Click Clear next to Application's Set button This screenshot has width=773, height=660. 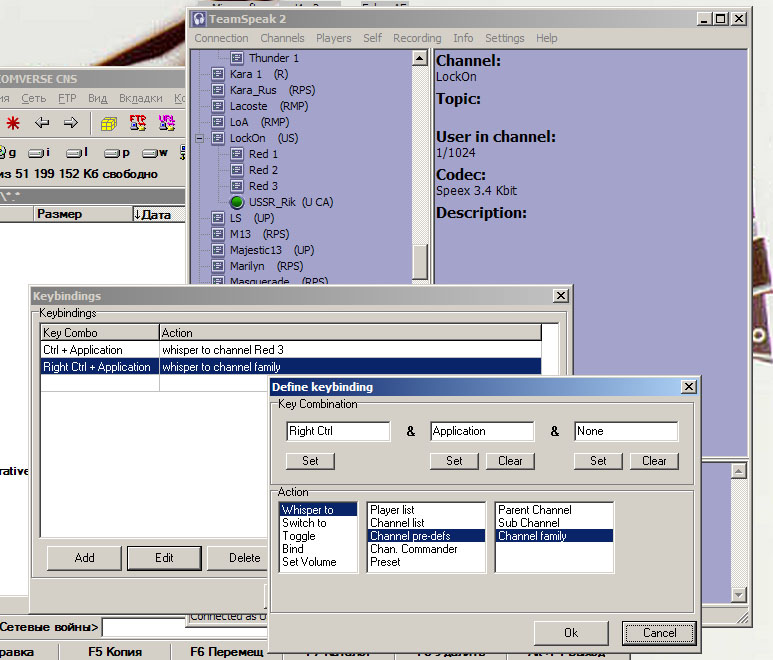click(x=510, y=461)
